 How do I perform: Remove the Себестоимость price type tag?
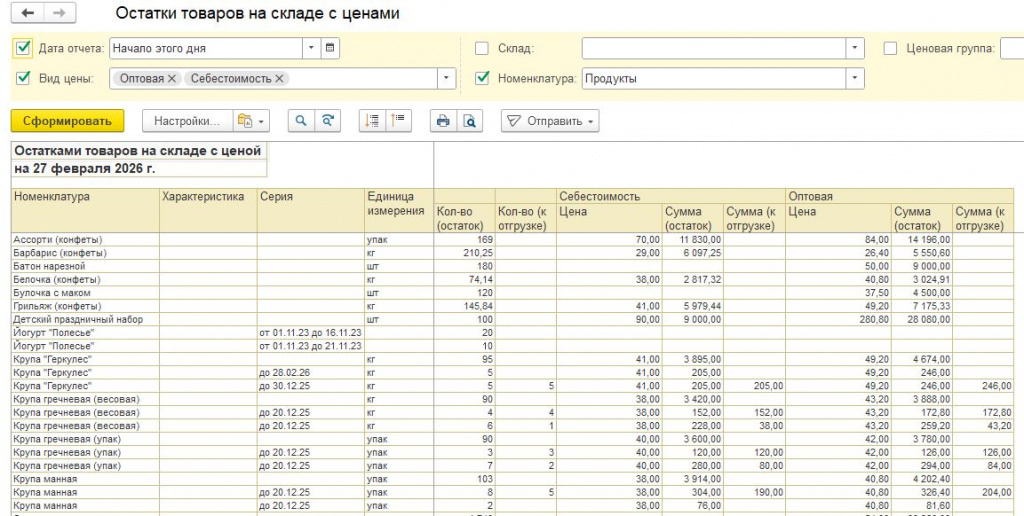point(279,78)
